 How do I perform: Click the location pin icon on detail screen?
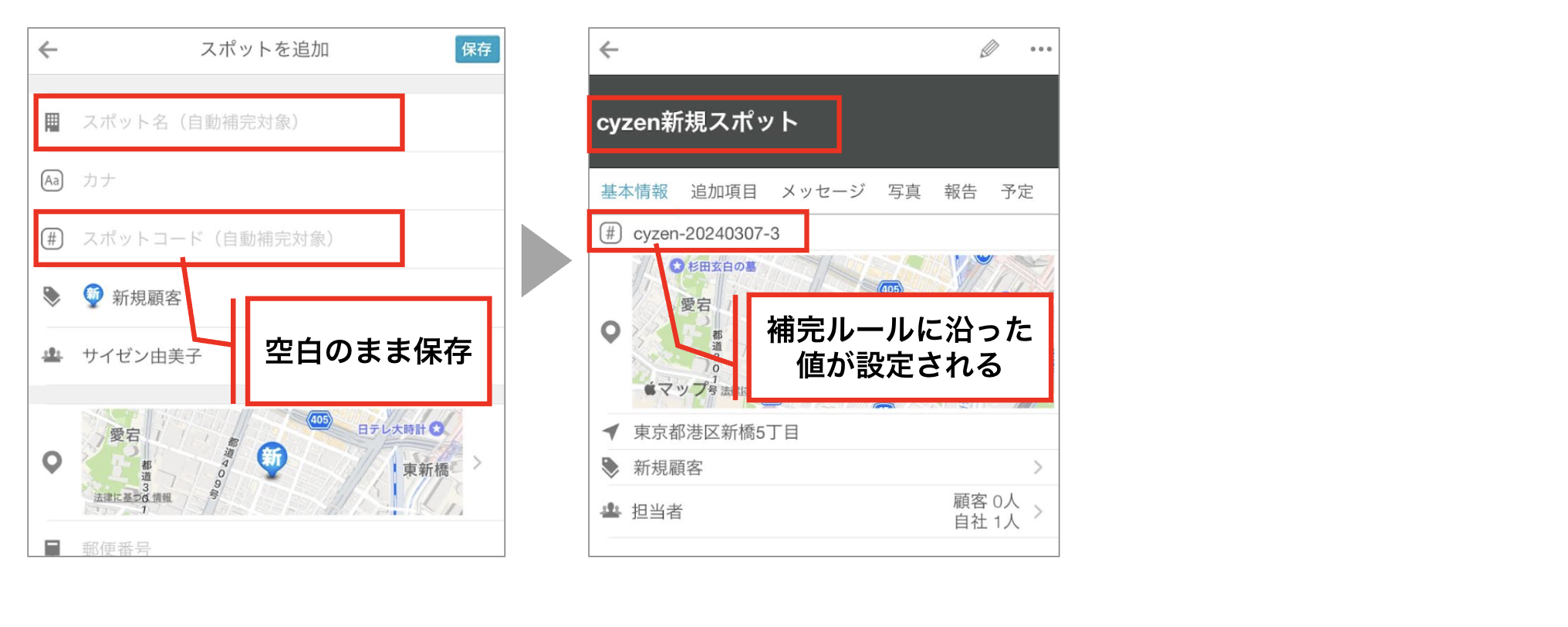[610, 332]
